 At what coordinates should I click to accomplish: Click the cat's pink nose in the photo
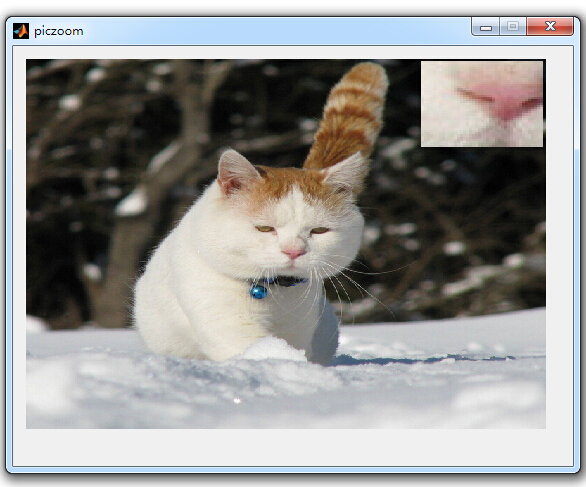click(x=294, y=253)
